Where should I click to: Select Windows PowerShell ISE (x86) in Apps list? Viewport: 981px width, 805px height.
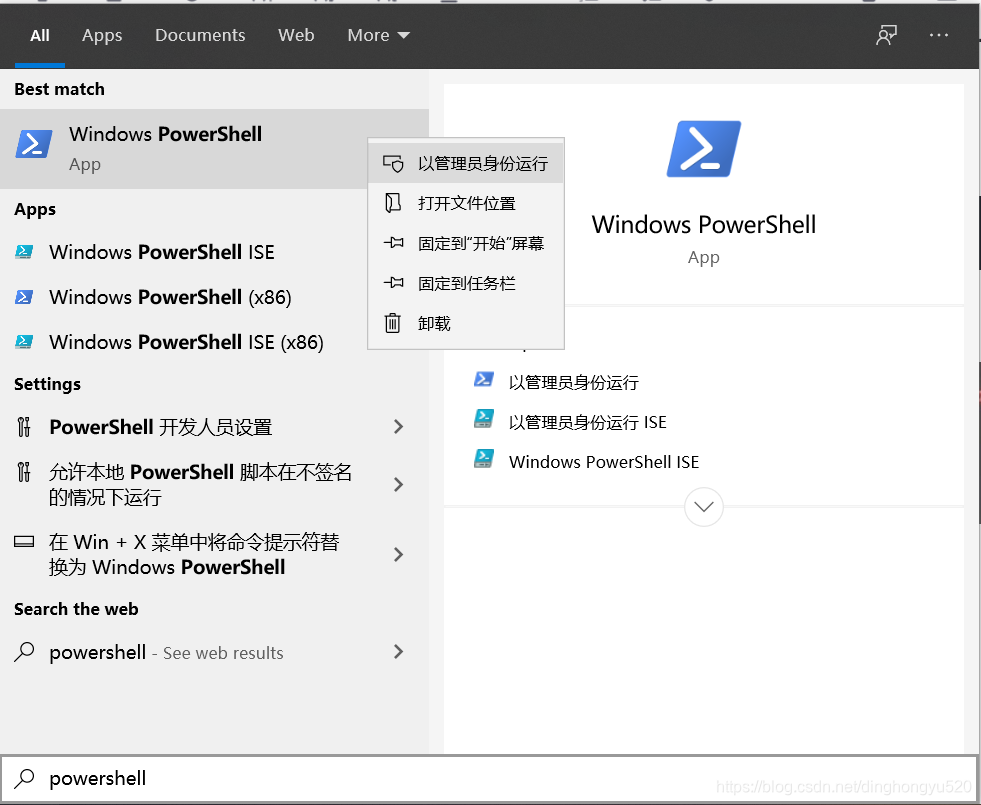pyautogui.click(x=215, y=342)
